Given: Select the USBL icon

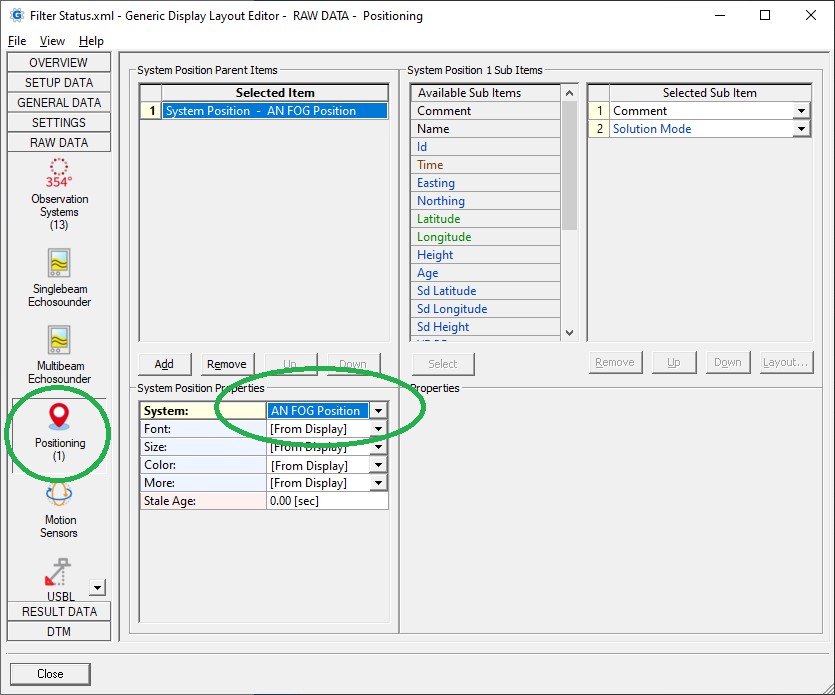Looking at the screenshot, I should click(59, 574).
